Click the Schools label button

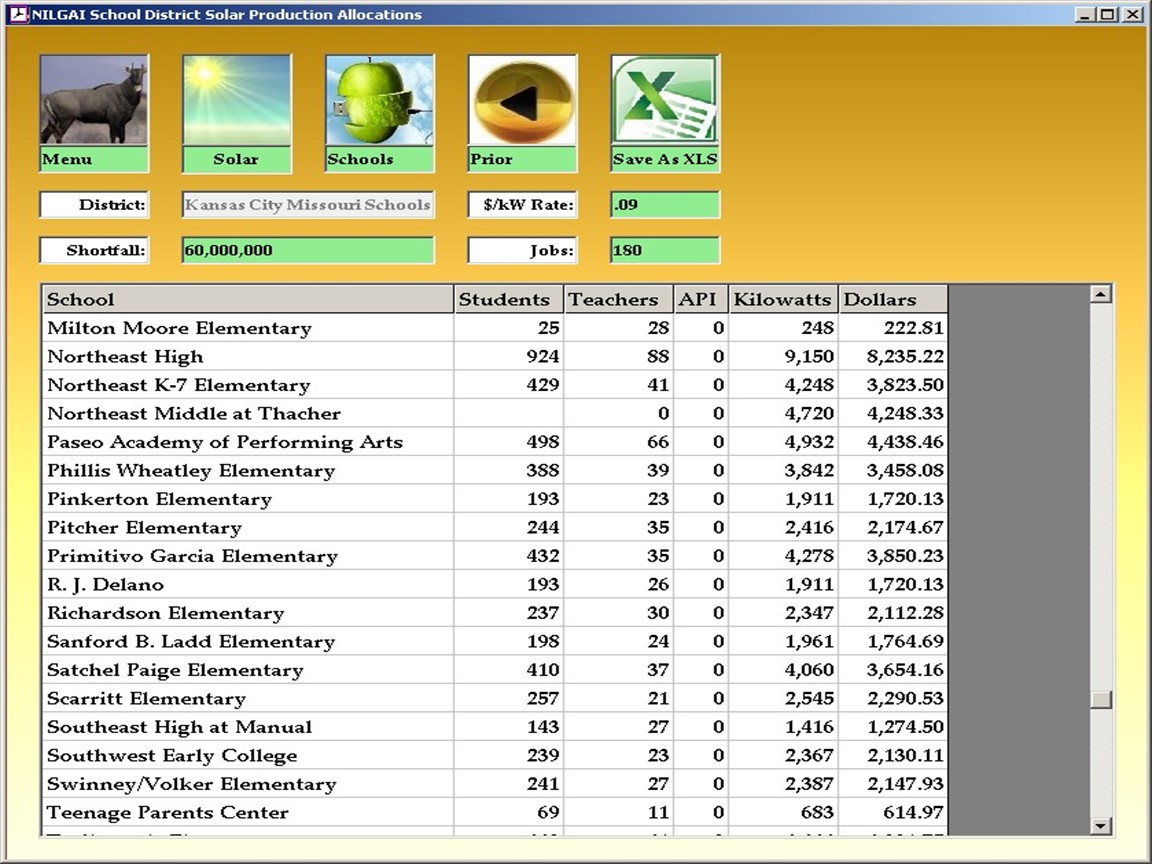[x=379, y=159]
